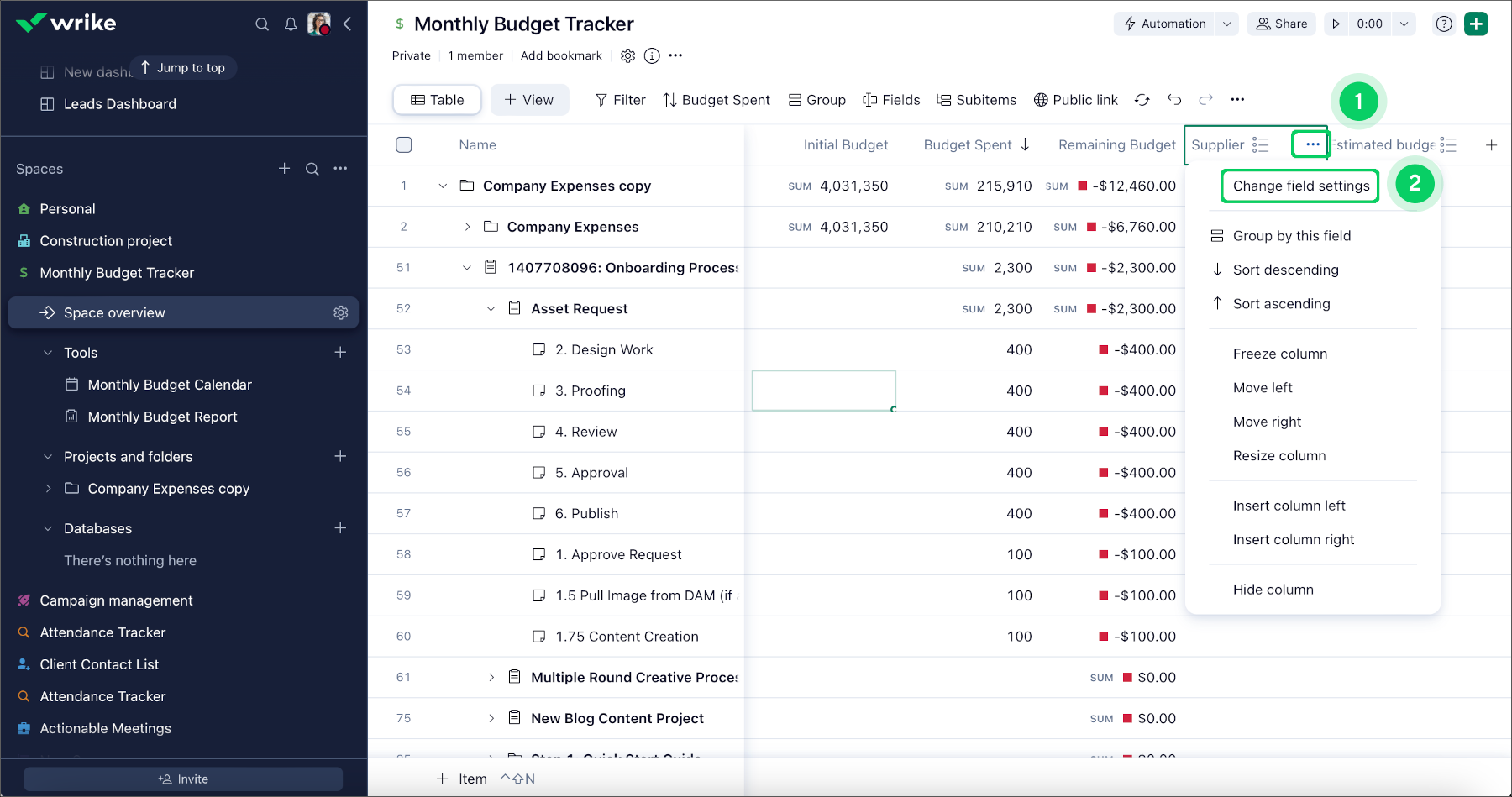
Task: Start the timer play button
Action: (1336, 24)
